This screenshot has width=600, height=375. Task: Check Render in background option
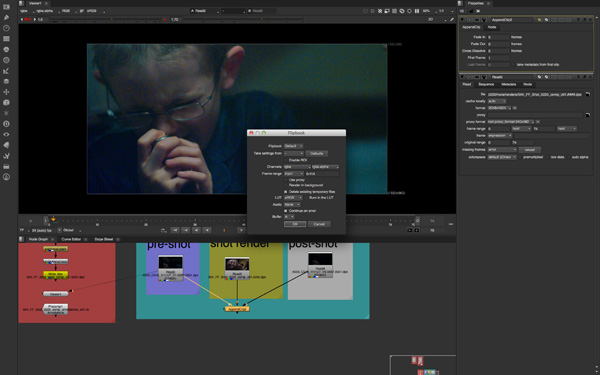pyautogui.click(x=286, y=185)
